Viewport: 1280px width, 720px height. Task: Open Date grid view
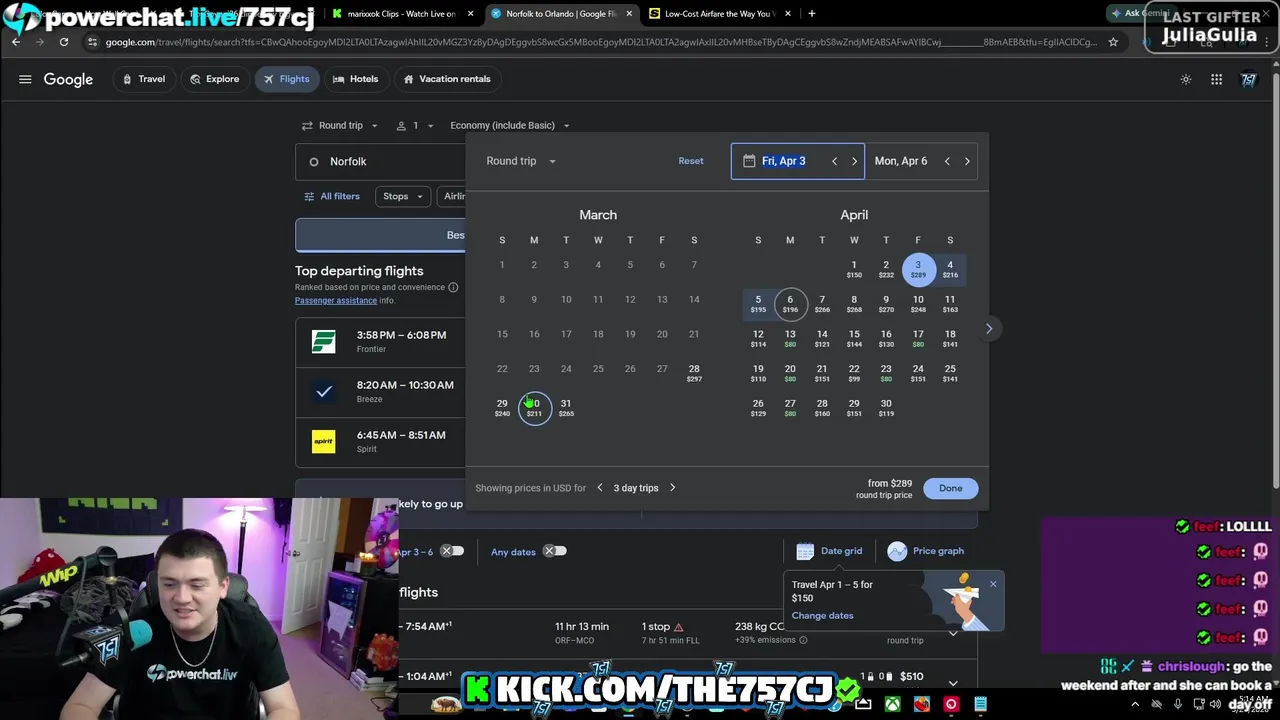829,551
